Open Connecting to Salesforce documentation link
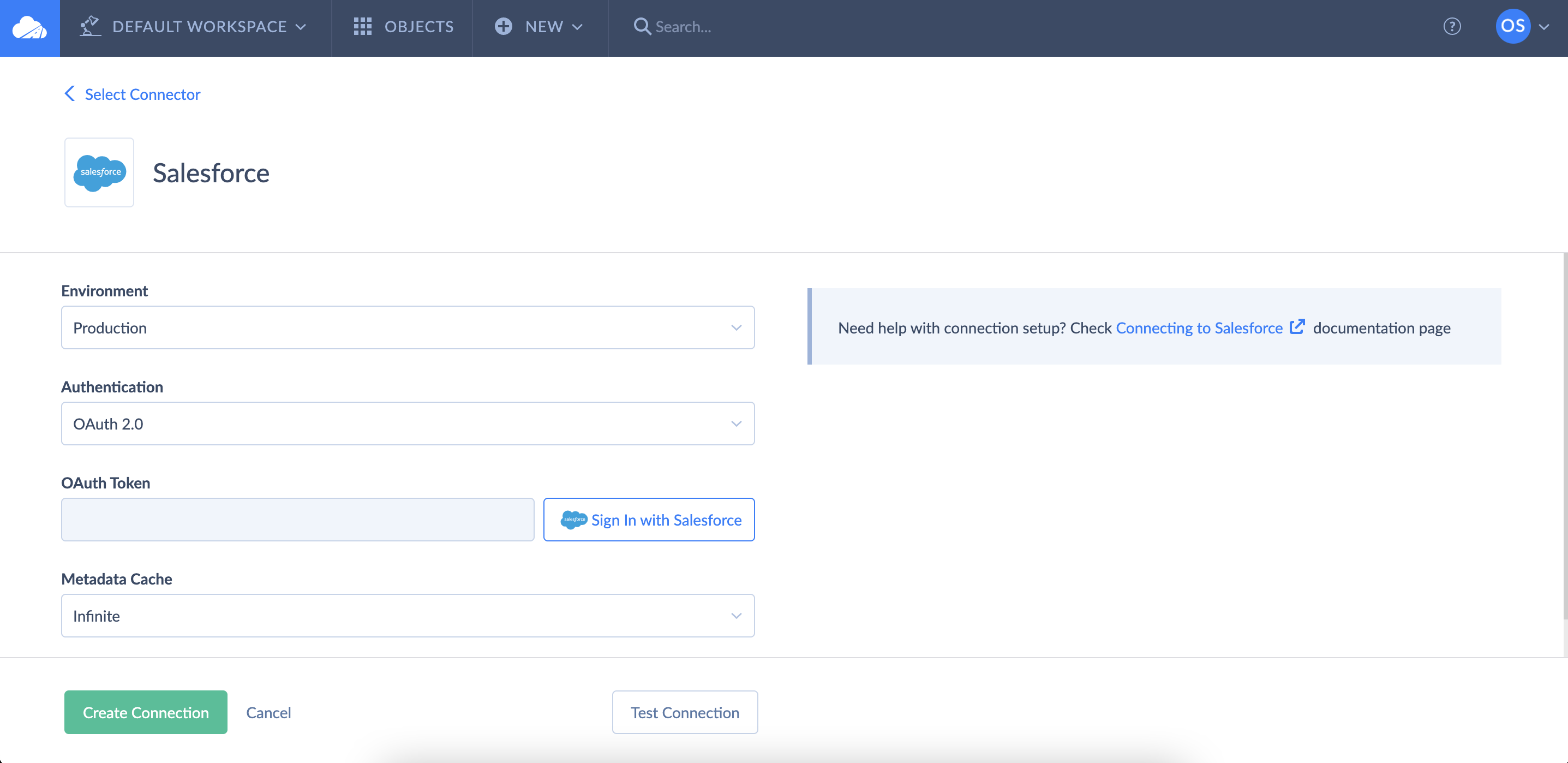Viewport: 1568px width, 763px height. click(1199, 327)
